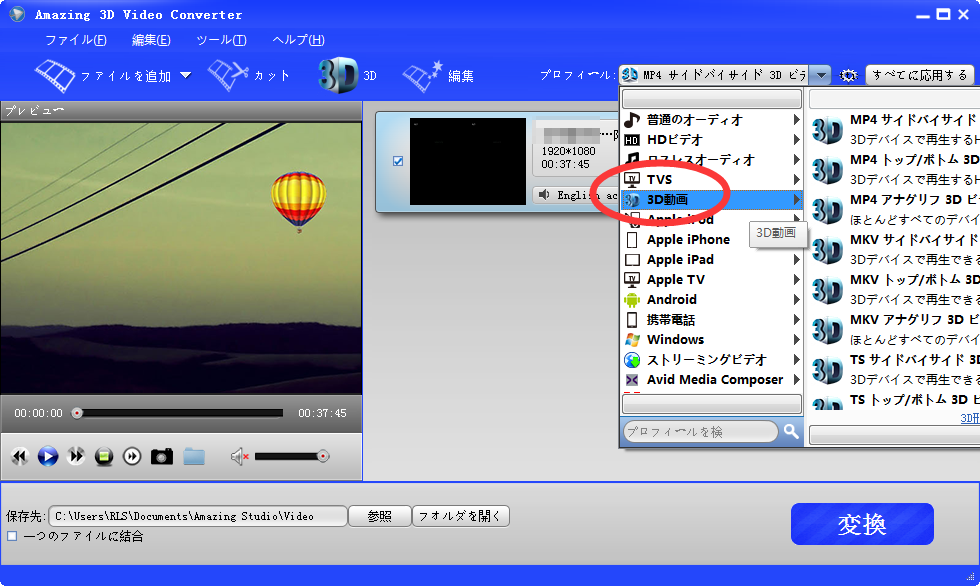Open the ツール(T) menu
This screenshot has width=980, height=586.
(x=220, y=40)
